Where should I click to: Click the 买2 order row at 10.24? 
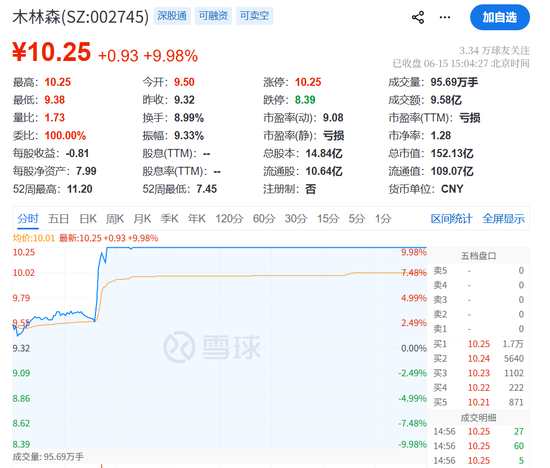[x=478, y=359]
